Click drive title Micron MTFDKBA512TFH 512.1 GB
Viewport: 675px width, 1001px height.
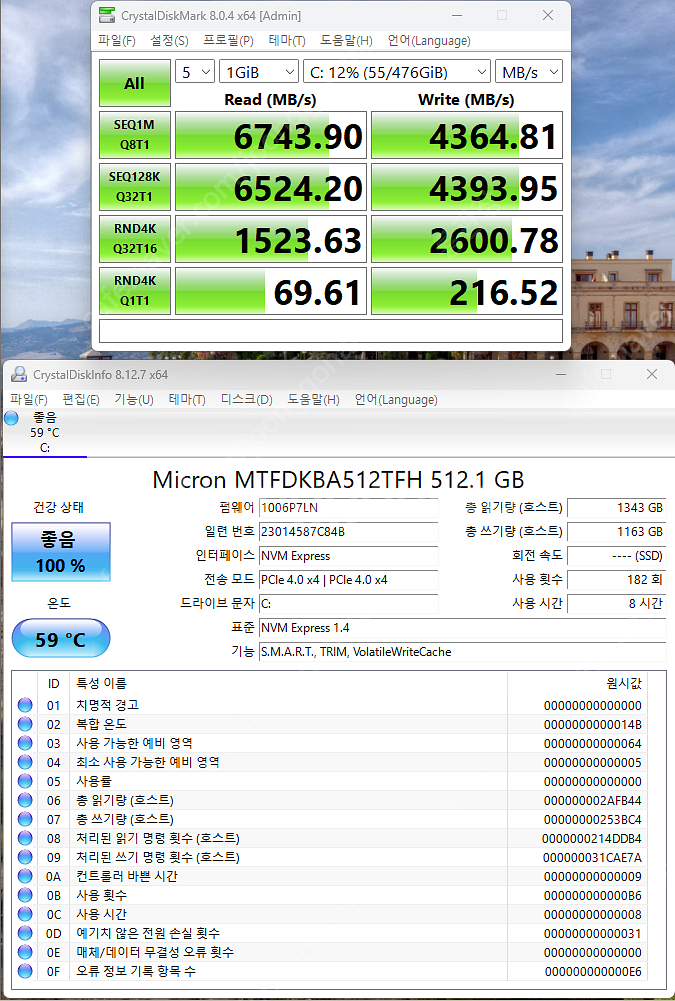338,479
